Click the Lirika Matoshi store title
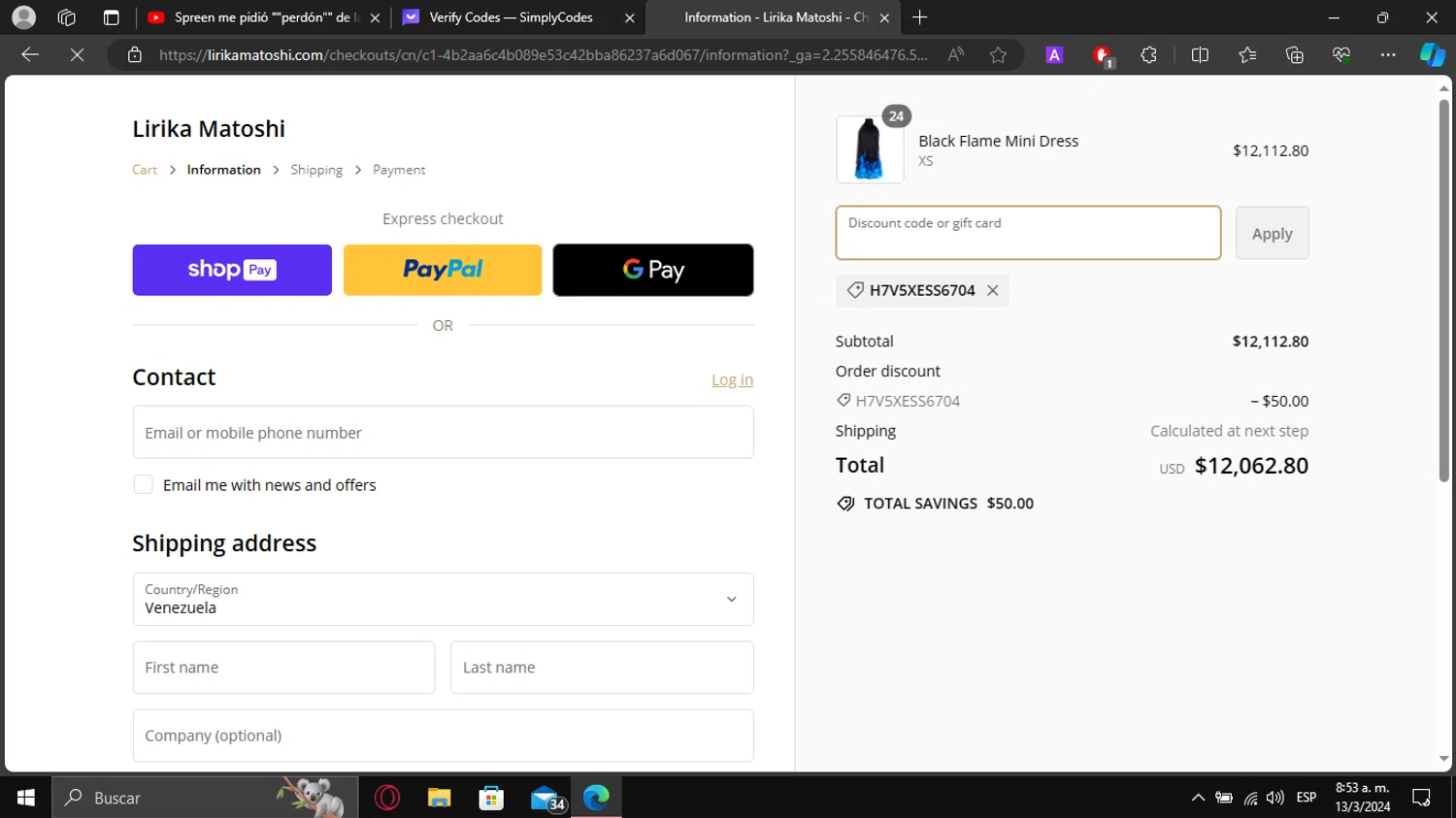 [x=209, y=129]
